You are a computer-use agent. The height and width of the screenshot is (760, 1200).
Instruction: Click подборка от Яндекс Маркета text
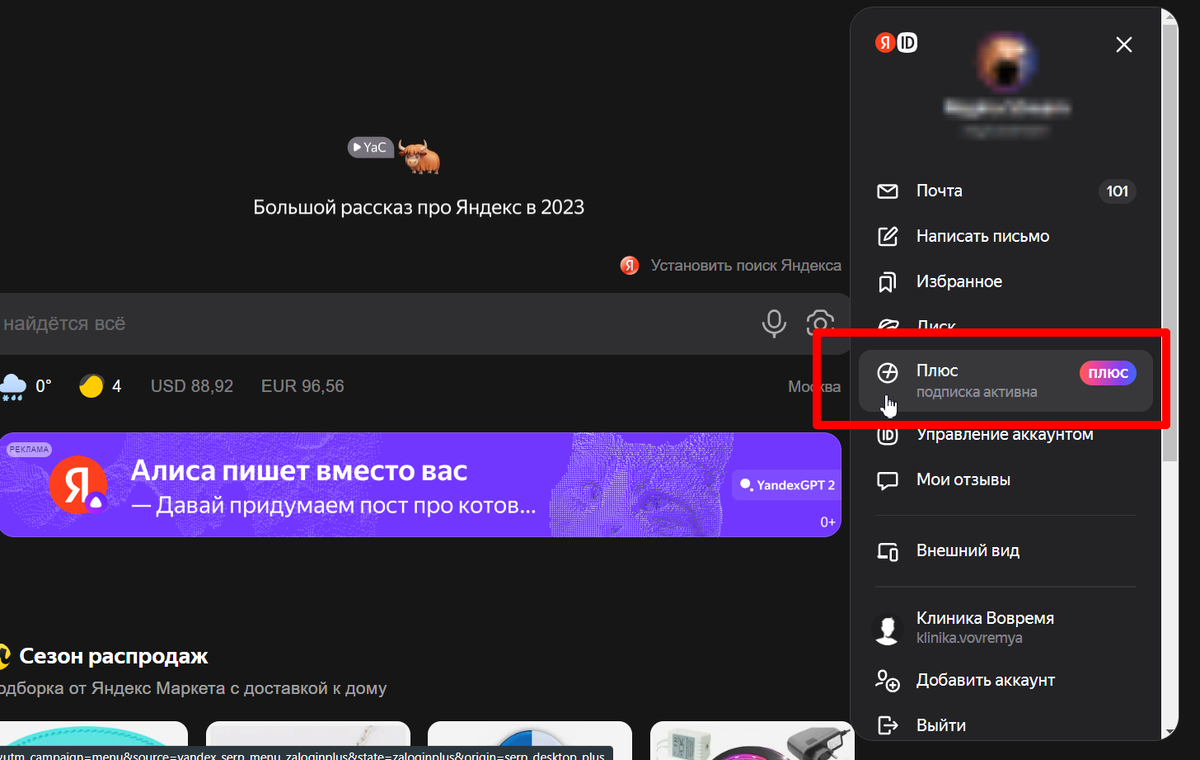pyautogui.click(x=193, y=688)
